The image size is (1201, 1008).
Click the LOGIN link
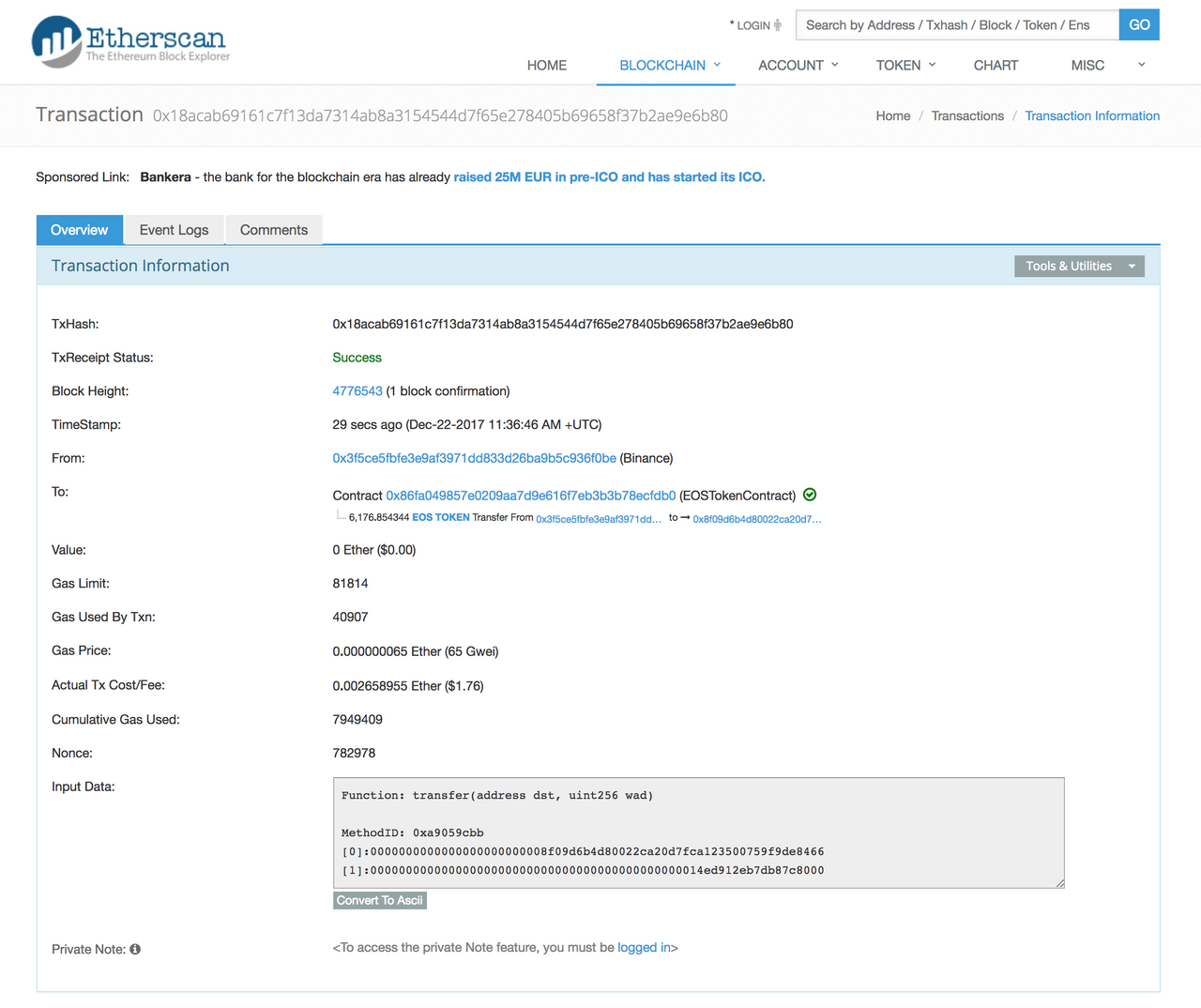point(753,25)
